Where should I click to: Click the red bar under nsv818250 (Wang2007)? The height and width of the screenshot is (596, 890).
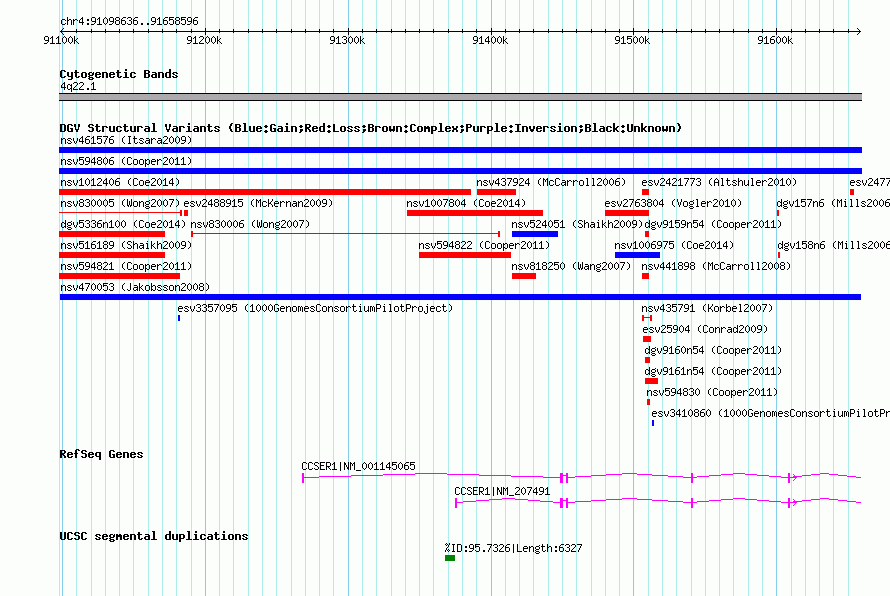point(524,276)
